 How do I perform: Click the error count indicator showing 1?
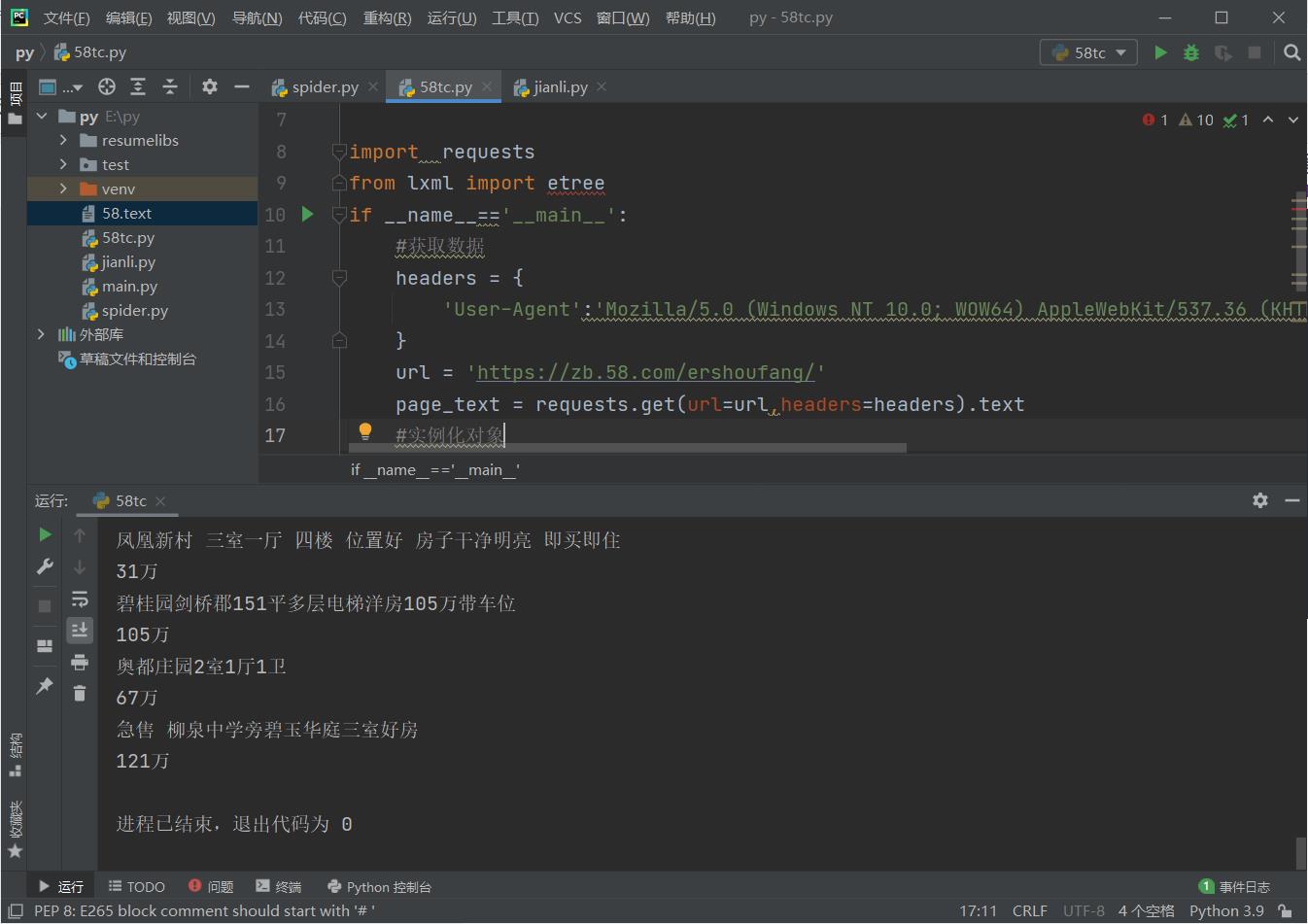1155,120
